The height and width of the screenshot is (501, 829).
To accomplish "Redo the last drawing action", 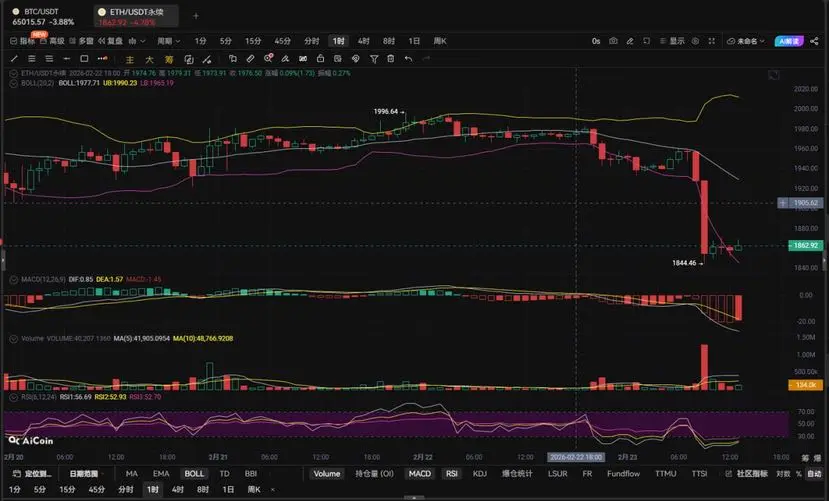I will click(426, 59).
